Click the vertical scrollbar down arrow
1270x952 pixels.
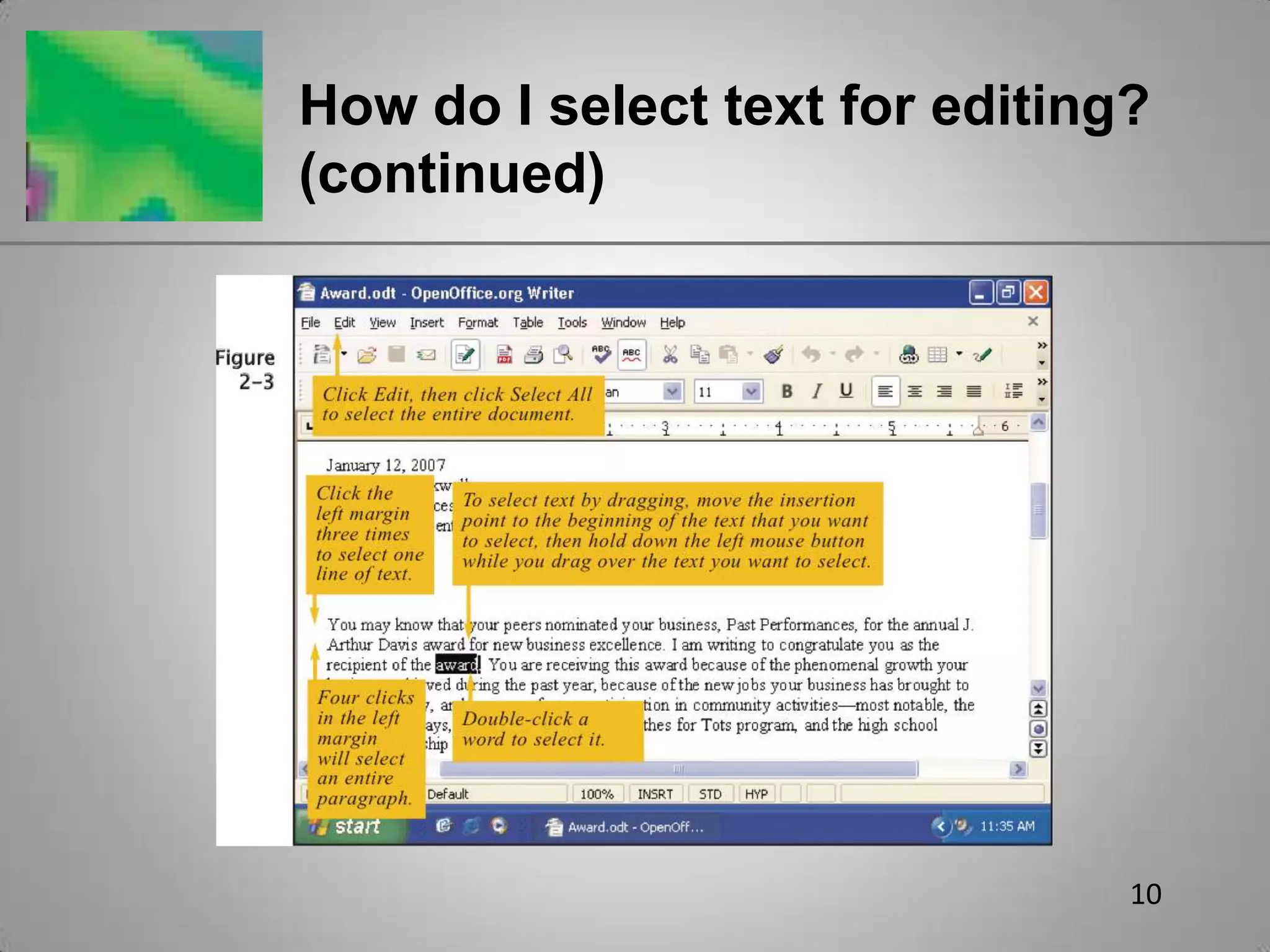1038,688
